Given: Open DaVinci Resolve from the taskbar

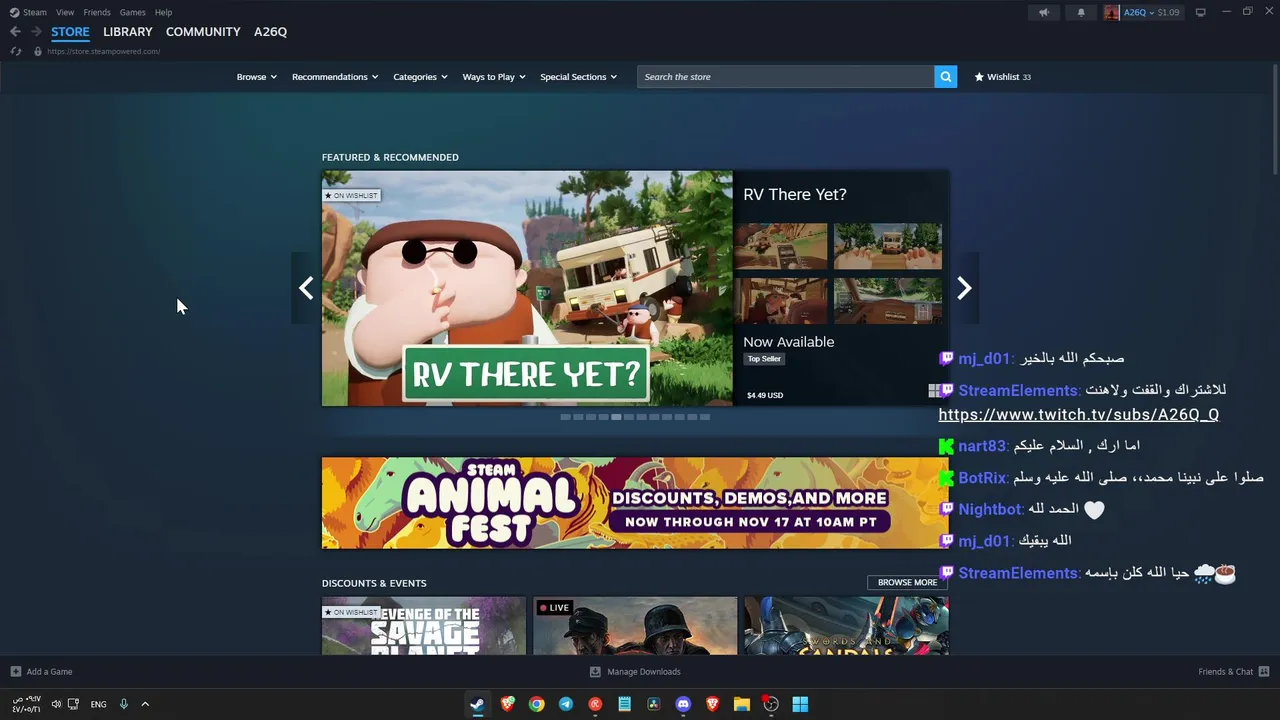Looking at the screenshot, I should point(654,704).
